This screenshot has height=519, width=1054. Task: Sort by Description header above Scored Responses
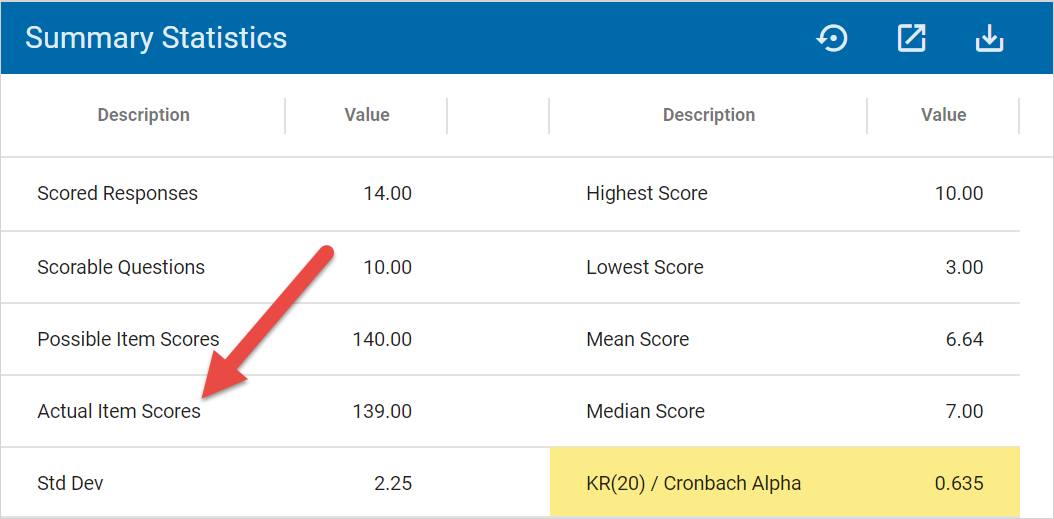click(x=143, y=115)
